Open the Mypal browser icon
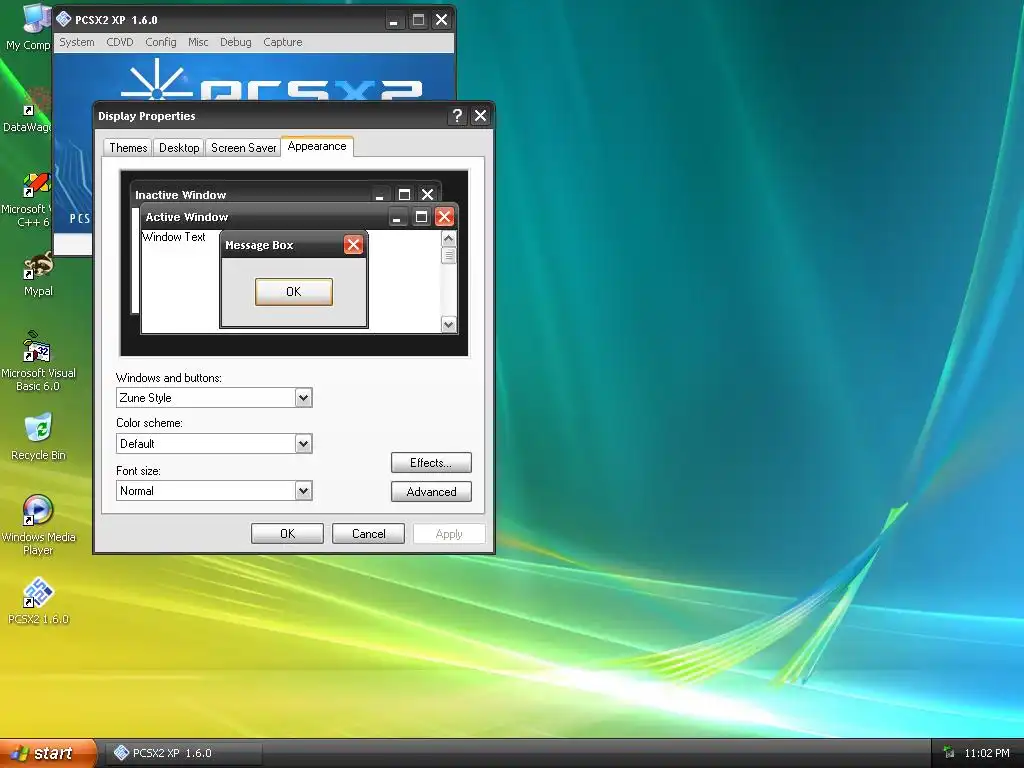Image resolution: width=1024 pixels, height=768 pixels. (x=38, y=274)
